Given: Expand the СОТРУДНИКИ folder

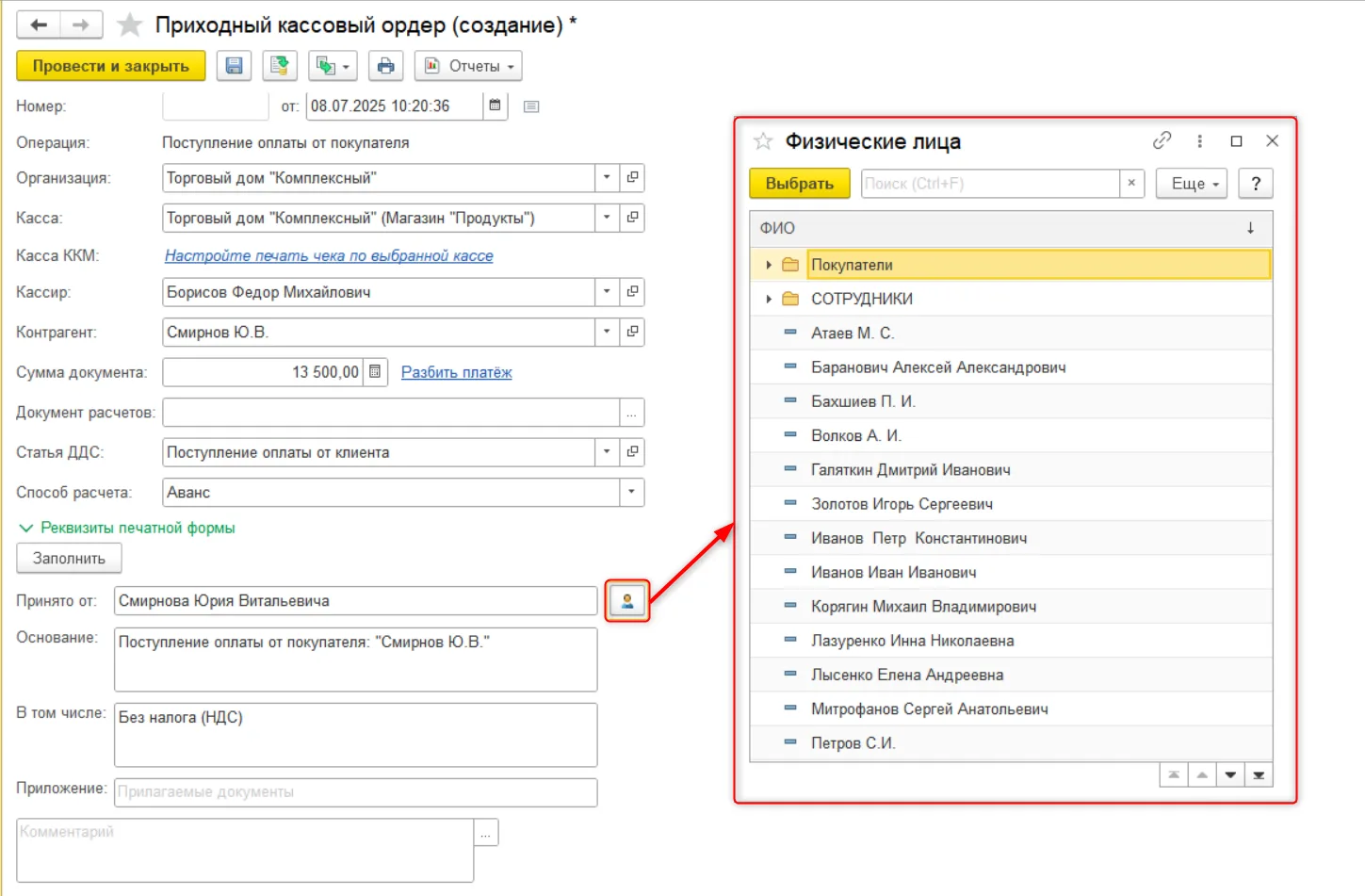Looking at the screenshot, I should coord(769,299).
